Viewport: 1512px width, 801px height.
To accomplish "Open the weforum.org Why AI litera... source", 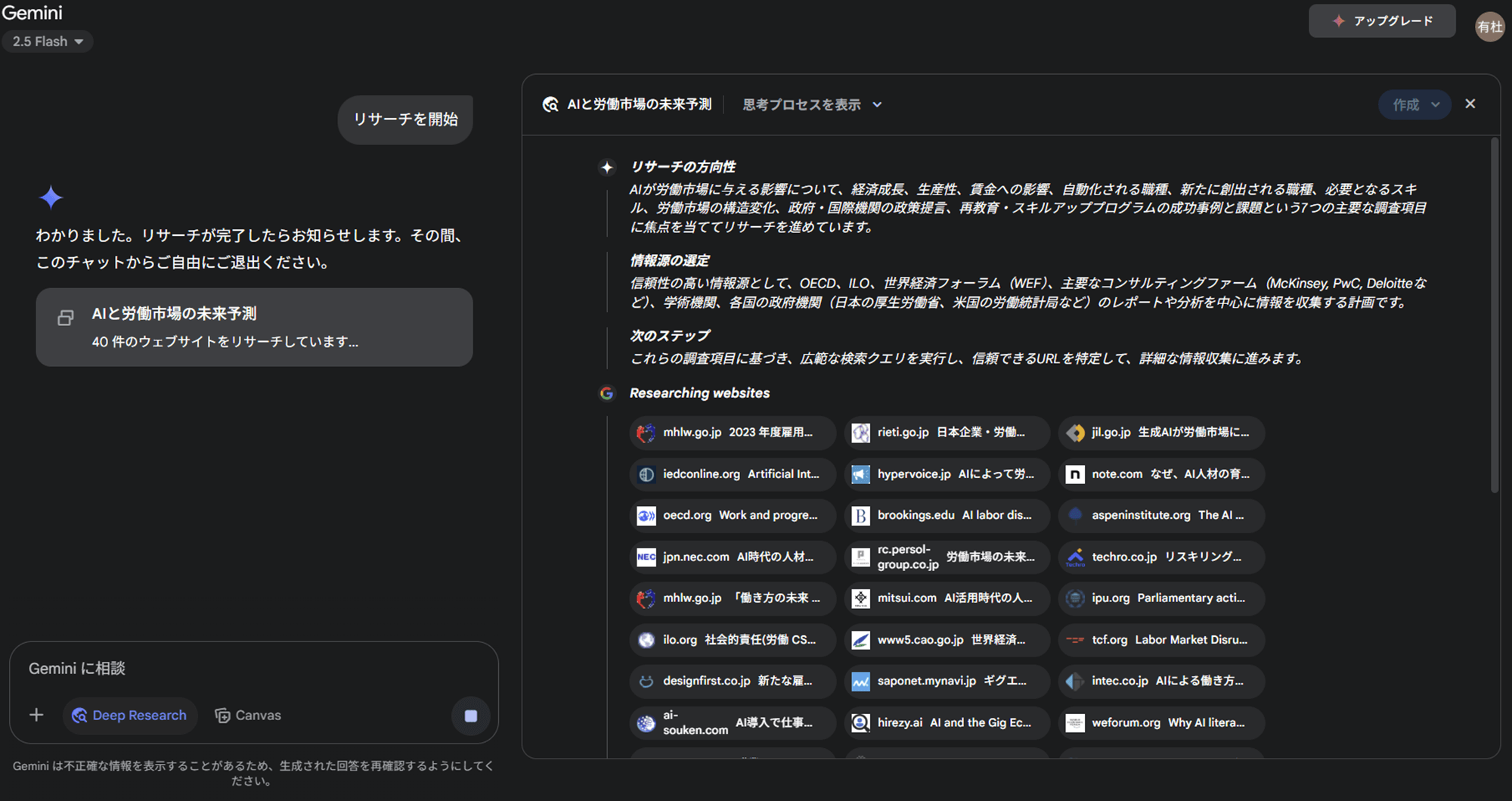I will (x=1161, y=722).
